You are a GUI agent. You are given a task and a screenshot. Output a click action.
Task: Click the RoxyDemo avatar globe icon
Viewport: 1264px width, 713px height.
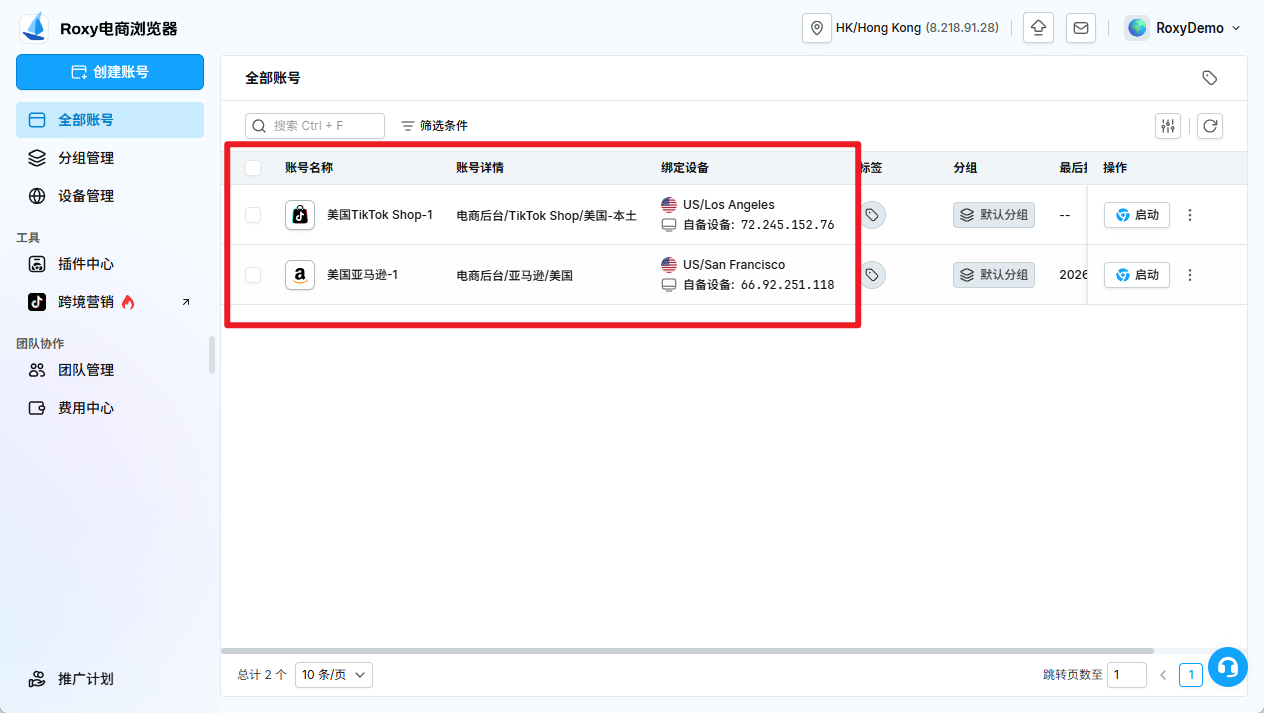tap(1137, 28)
